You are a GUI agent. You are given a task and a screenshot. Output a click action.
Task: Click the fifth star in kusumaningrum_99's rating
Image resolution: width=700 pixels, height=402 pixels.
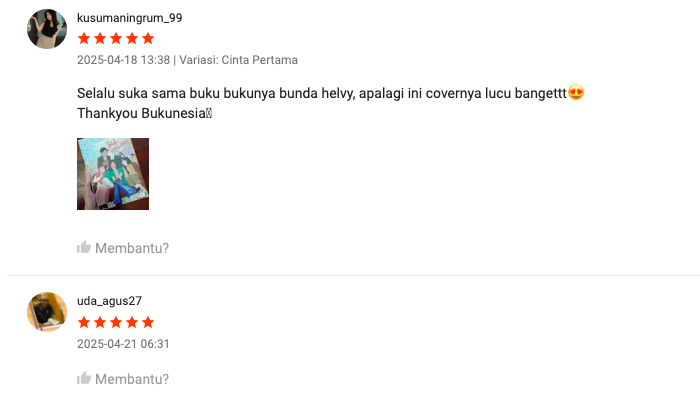(x=148, y=39)
